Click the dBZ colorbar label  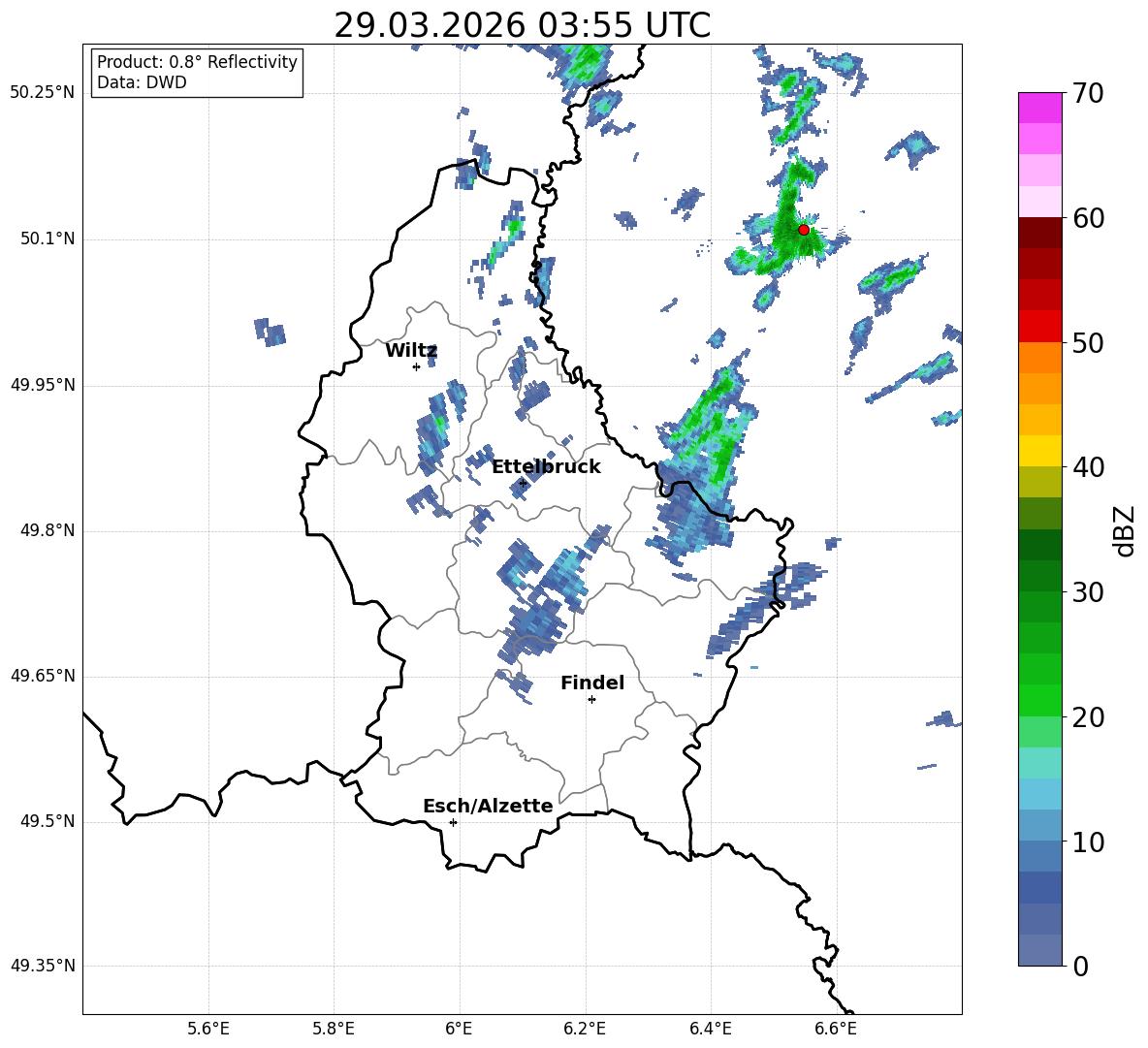tap(1126, 530)
